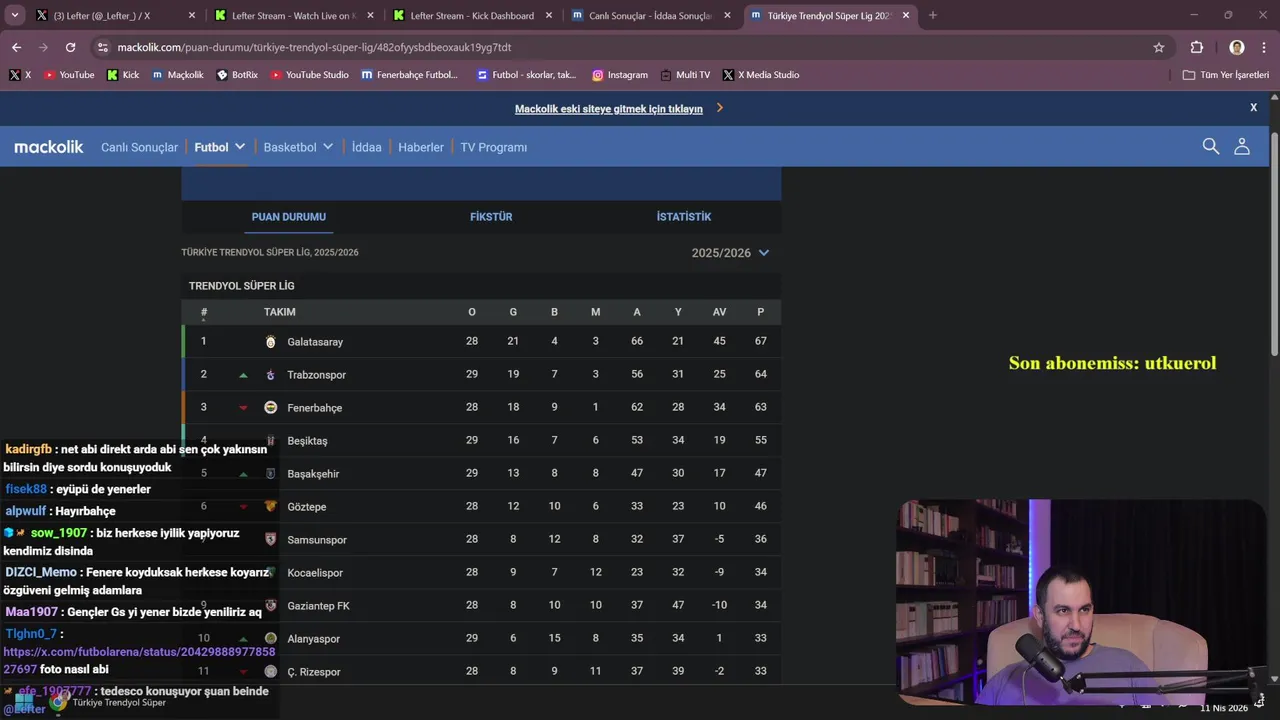Click the Samsunspor team crest

pyautogui.click(x=270, y=540)
